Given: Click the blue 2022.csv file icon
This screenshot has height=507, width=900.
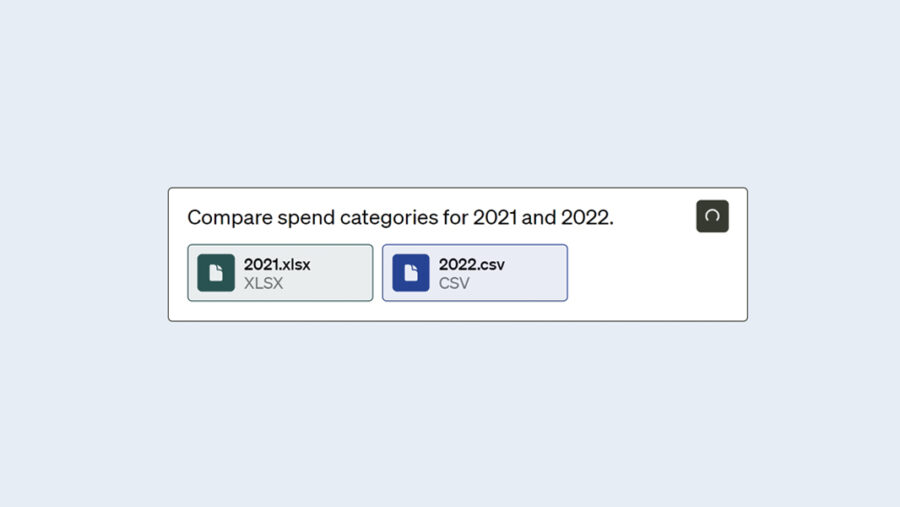Looking at the screenshot, I should (x=410, y=273).
